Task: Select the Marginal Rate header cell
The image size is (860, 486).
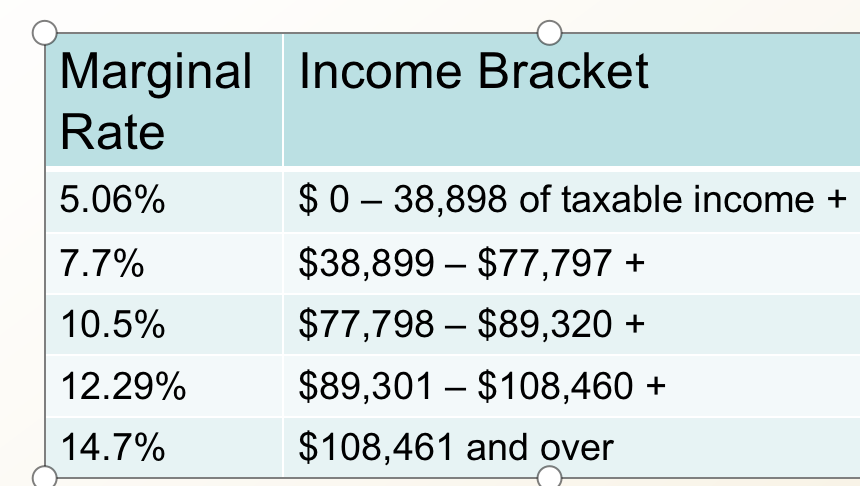Action: tap(164, 100)
